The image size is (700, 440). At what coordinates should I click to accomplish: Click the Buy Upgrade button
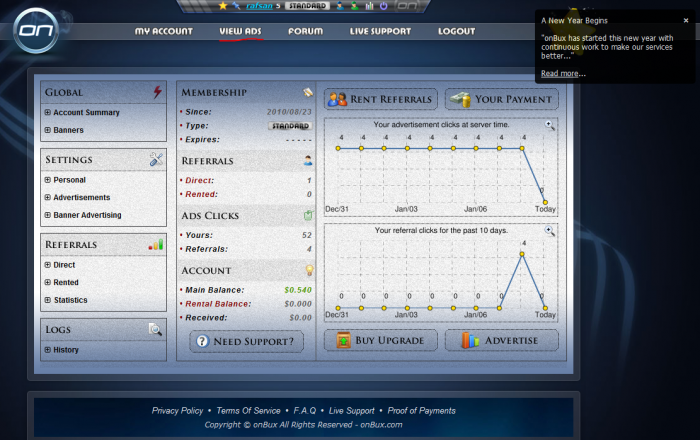pyautogui.click(x=381, y=340)
